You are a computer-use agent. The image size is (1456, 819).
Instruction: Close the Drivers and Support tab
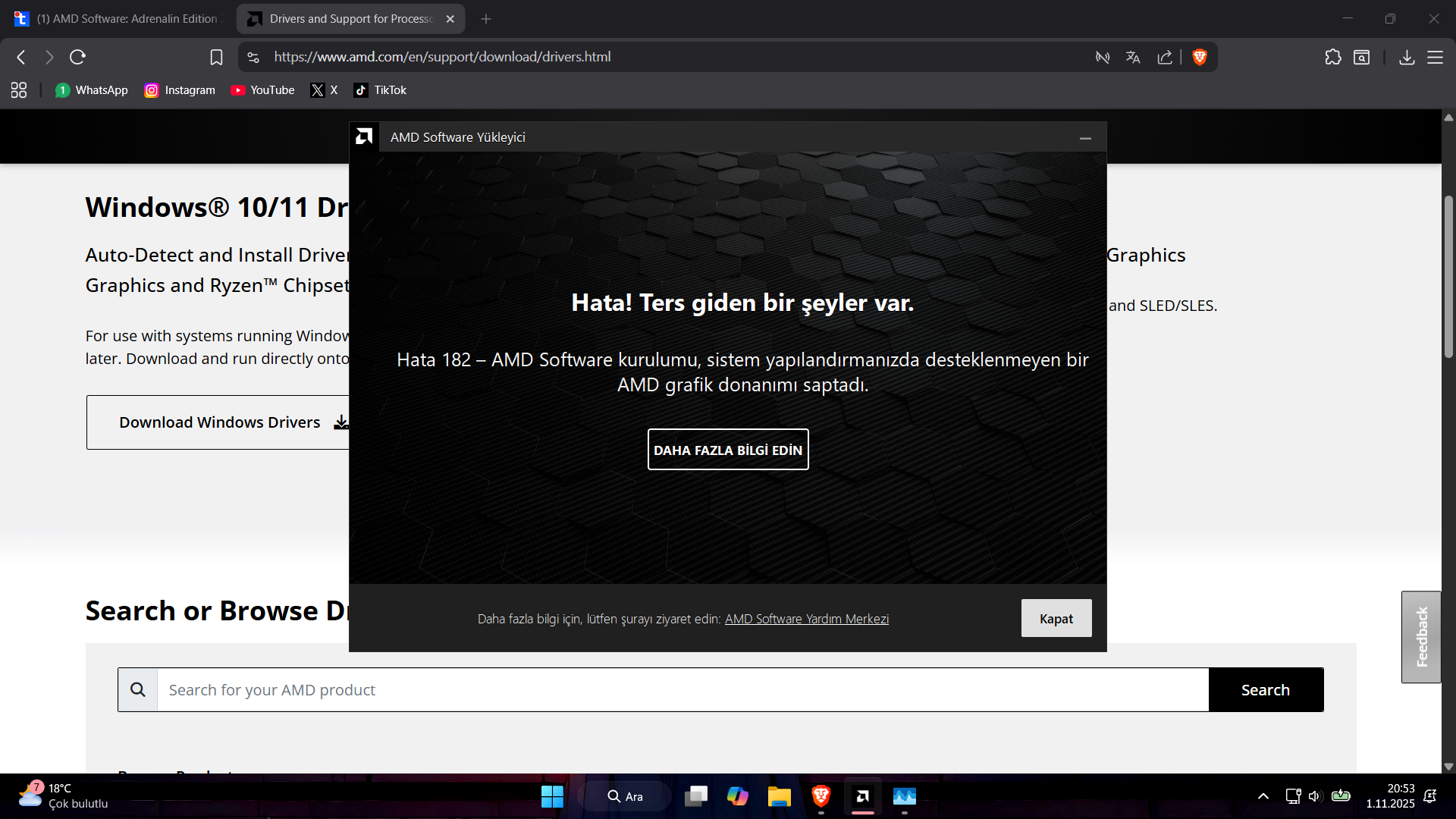[450, 19]
